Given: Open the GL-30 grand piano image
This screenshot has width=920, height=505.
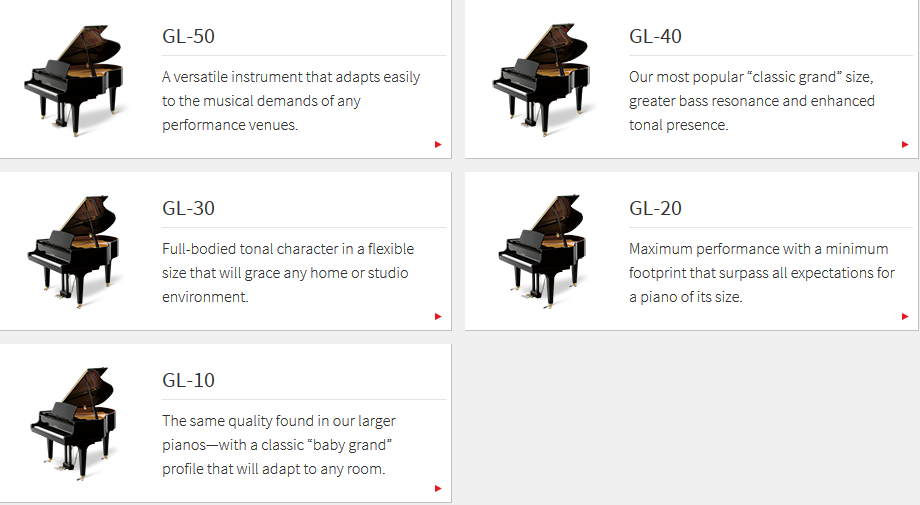Looking at the screenshot, I should 73,252.
